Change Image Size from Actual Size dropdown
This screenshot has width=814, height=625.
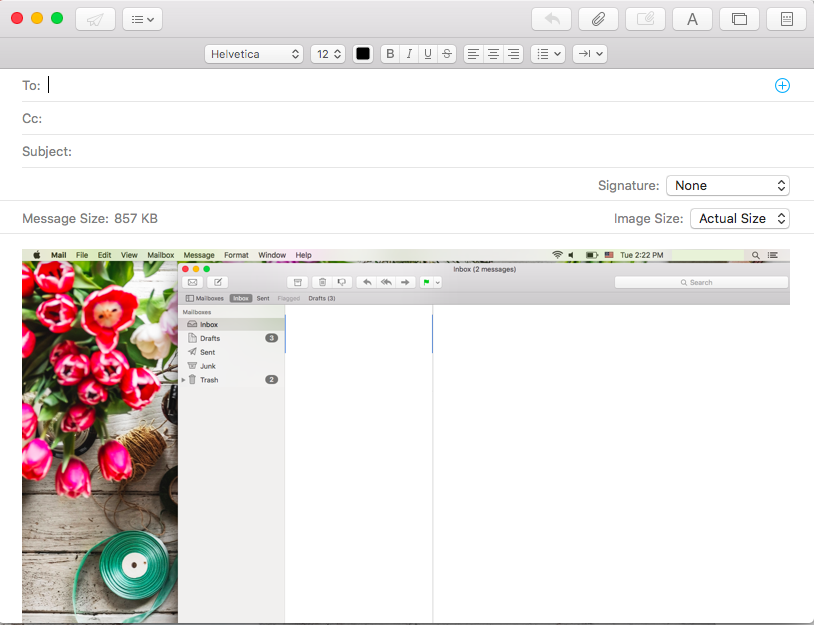(x=739, y=218)
